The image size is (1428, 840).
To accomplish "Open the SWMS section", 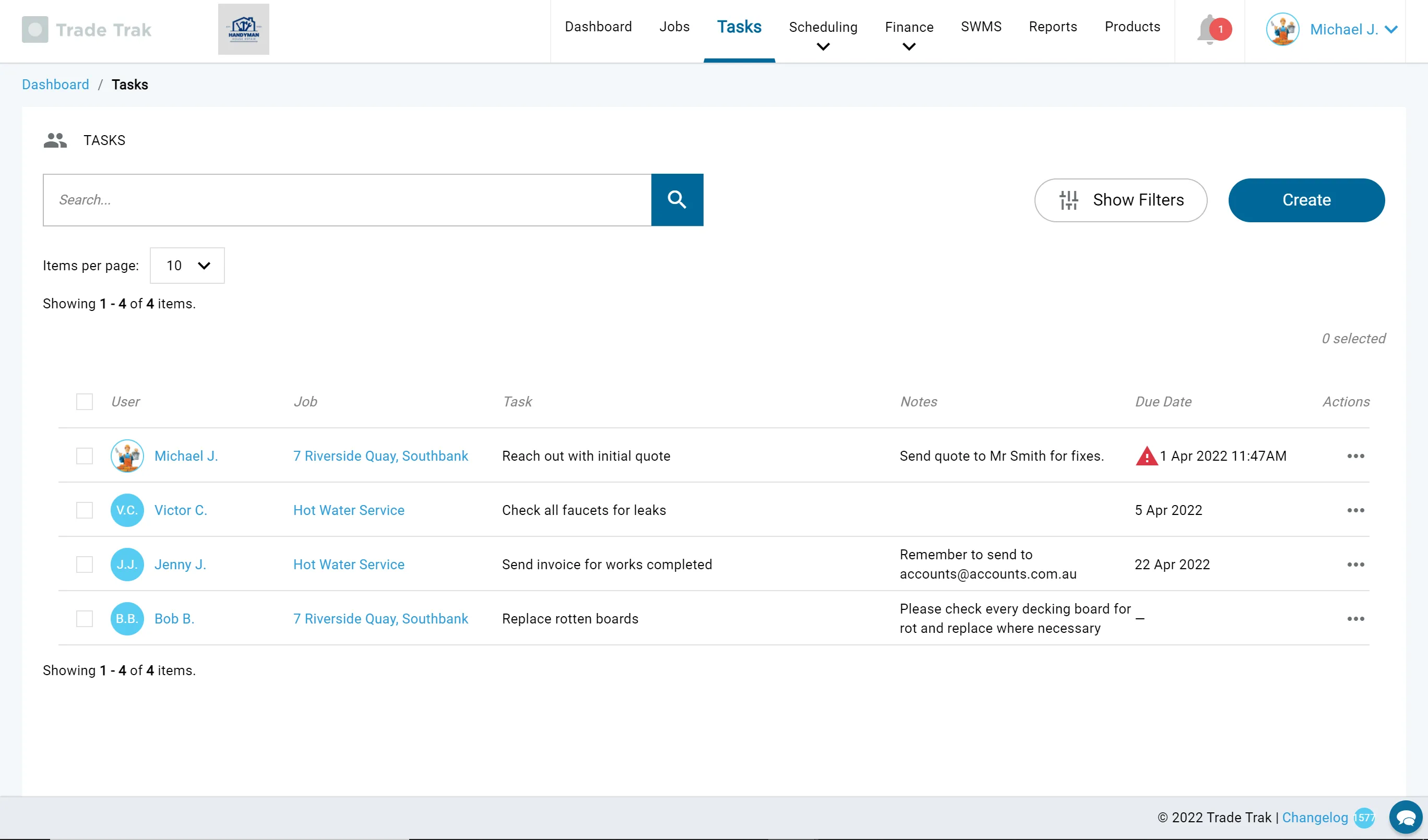I will pos(981,27).
